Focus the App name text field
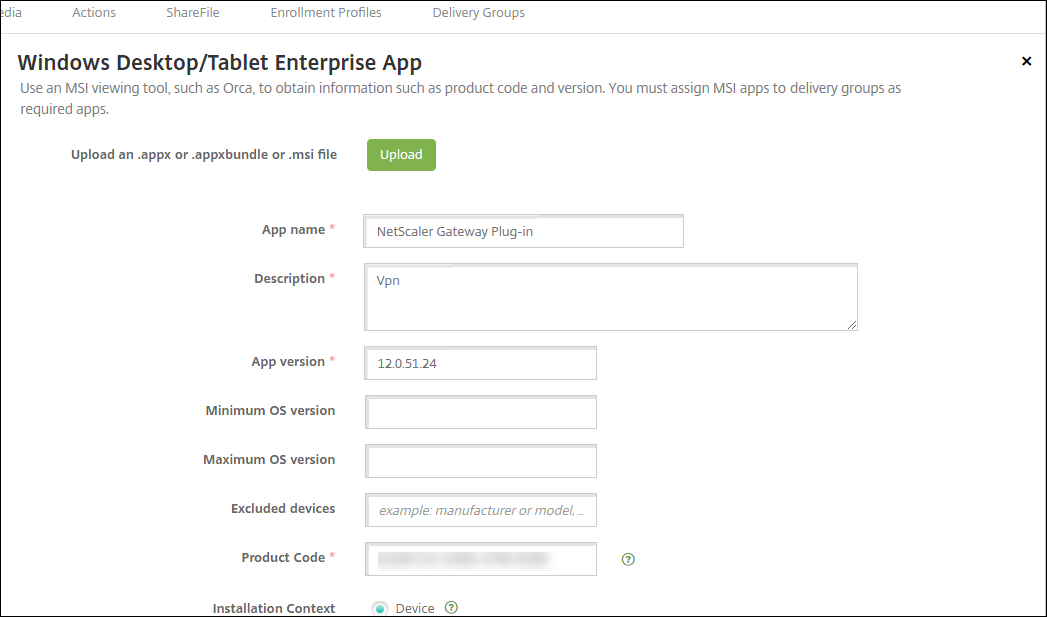The image size is (1047, 617). (x=524, y=231)
